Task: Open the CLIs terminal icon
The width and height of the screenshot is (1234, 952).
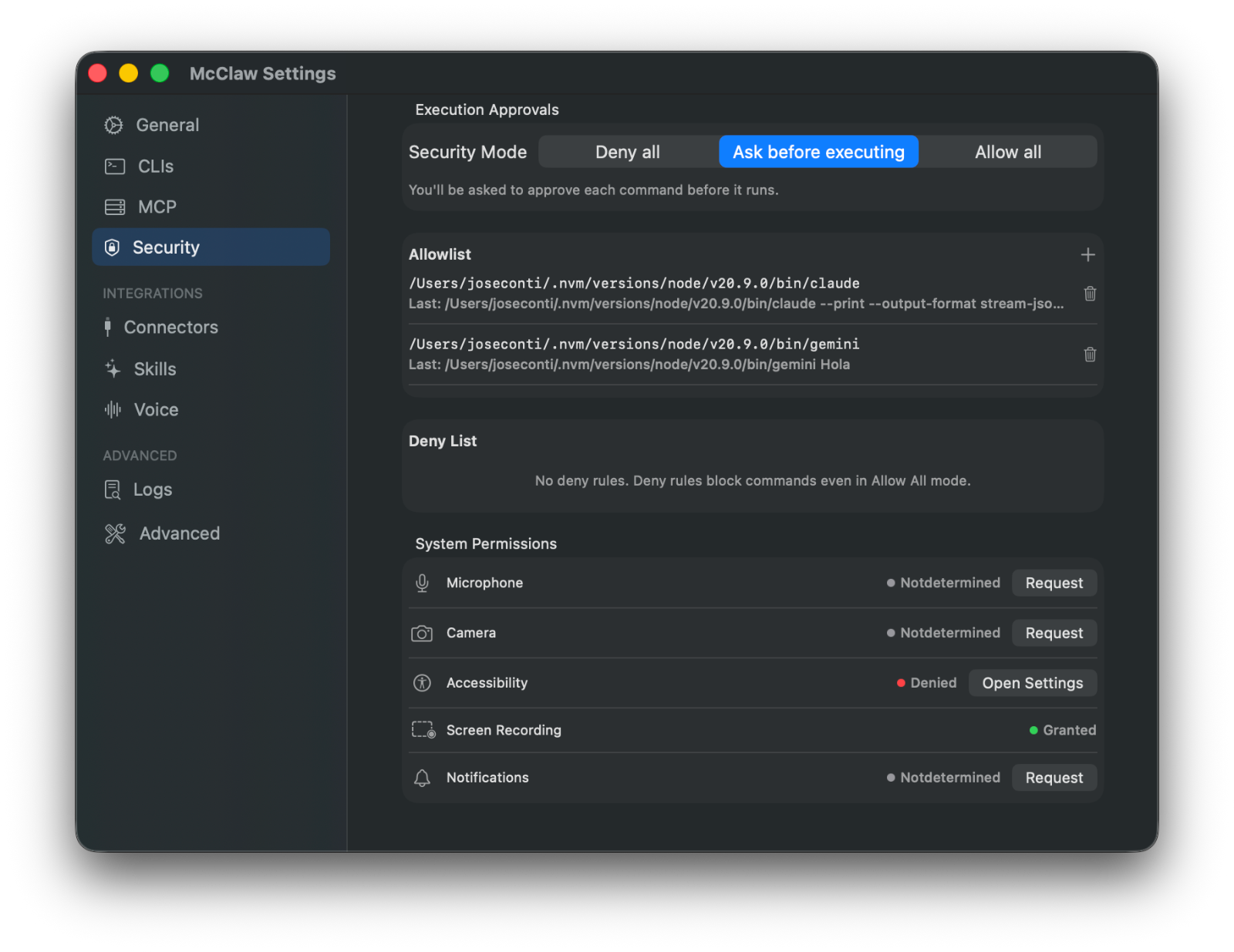Action: point(113,166)
